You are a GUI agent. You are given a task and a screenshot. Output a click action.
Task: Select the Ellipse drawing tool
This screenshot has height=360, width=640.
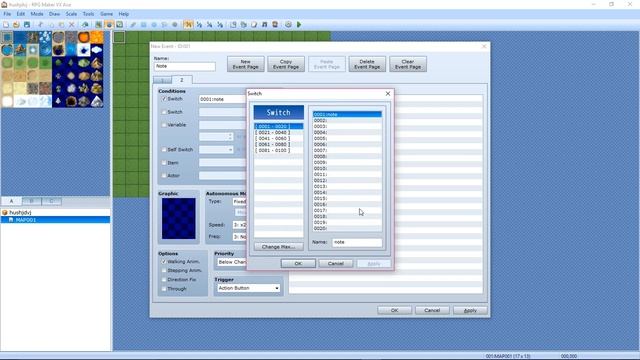tap(154, 25)
